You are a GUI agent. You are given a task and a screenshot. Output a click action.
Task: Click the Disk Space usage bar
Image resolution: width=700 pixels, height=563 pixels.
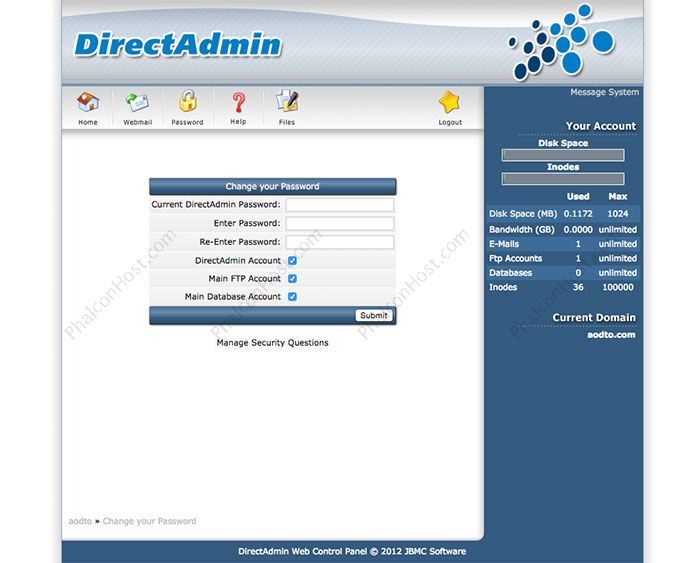click(563, 155)
